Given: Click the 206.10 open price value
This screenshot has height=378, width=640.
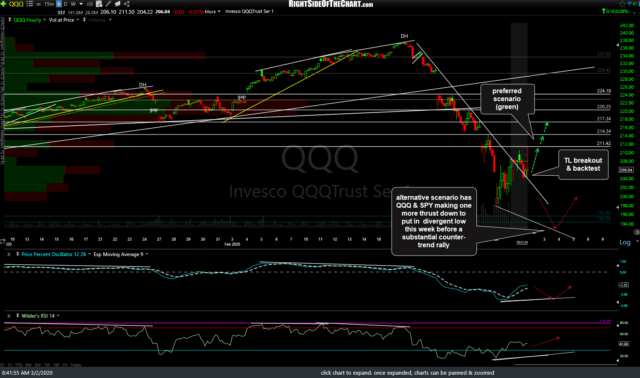Looking at the screenshot, I should coord(108,12).
